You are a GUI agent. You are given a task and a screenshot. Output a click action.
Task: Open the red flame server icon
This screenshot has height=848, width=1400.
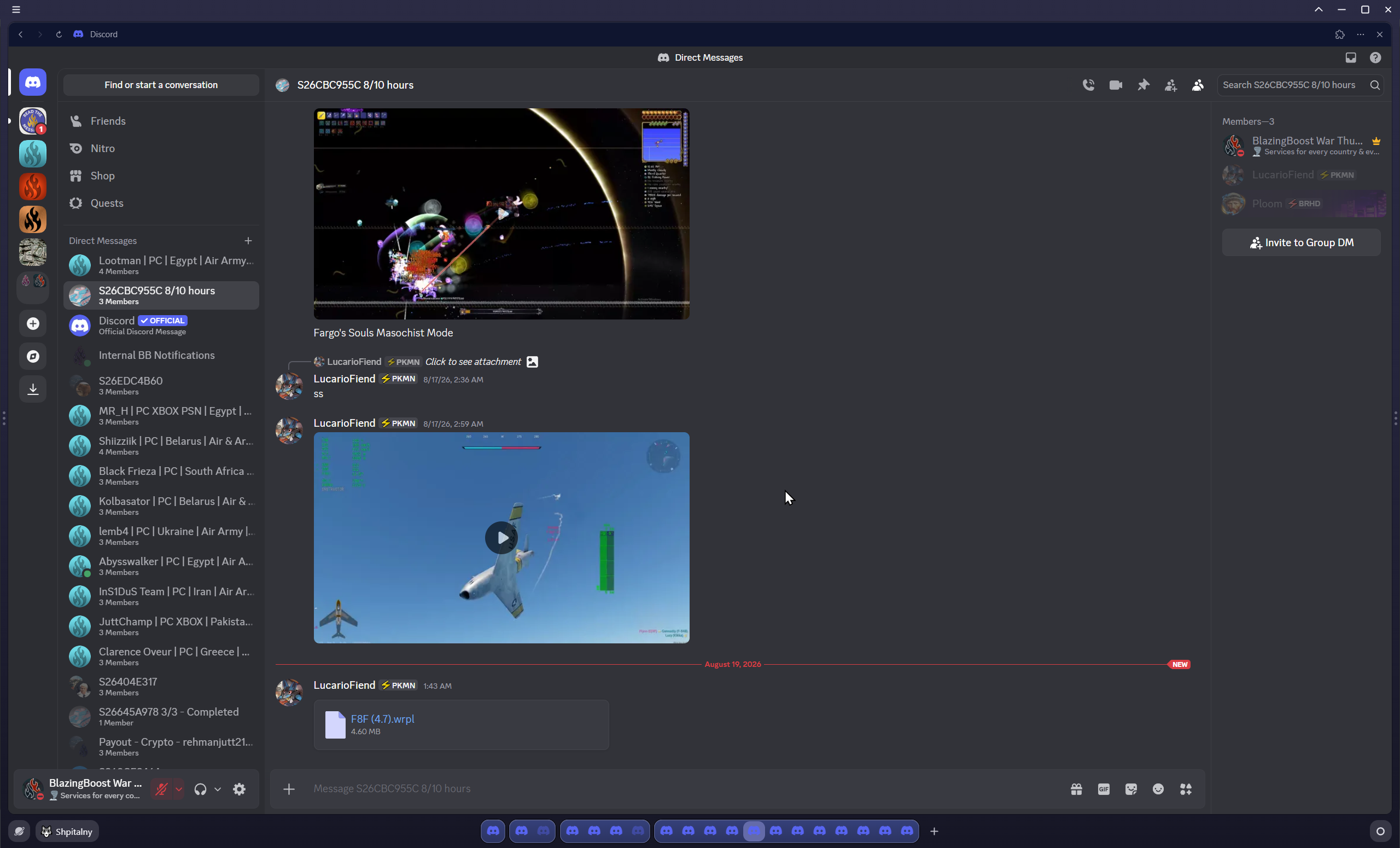click(x=33, y=187)
